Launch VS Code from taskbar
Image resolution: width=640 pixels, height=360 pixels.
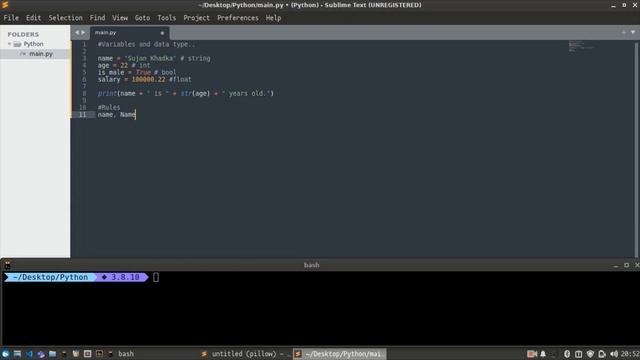29,354
